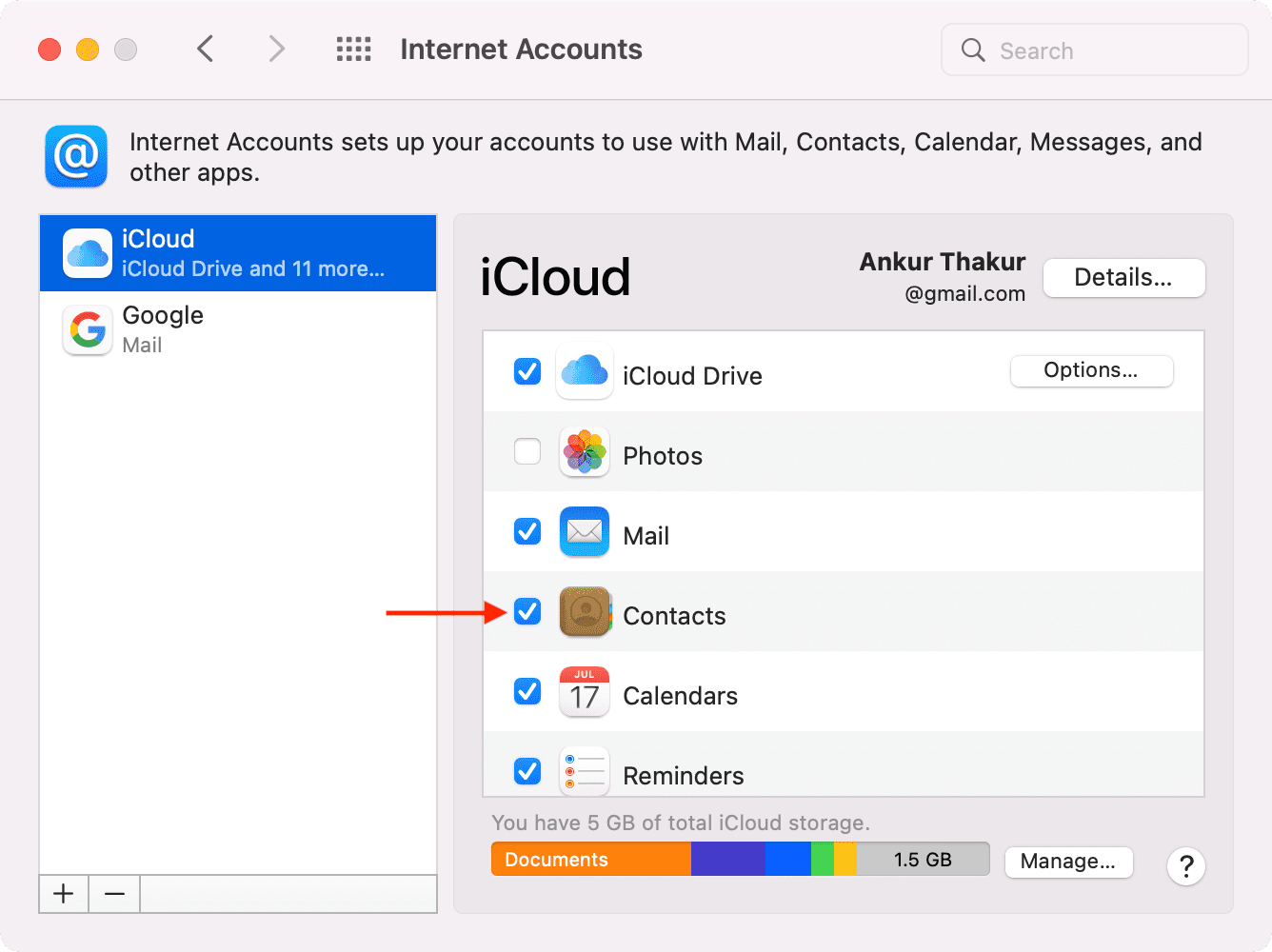Click the iCloud storage usage bar
This screenshot has height=952, width=1272.
(x=740, y=858)
